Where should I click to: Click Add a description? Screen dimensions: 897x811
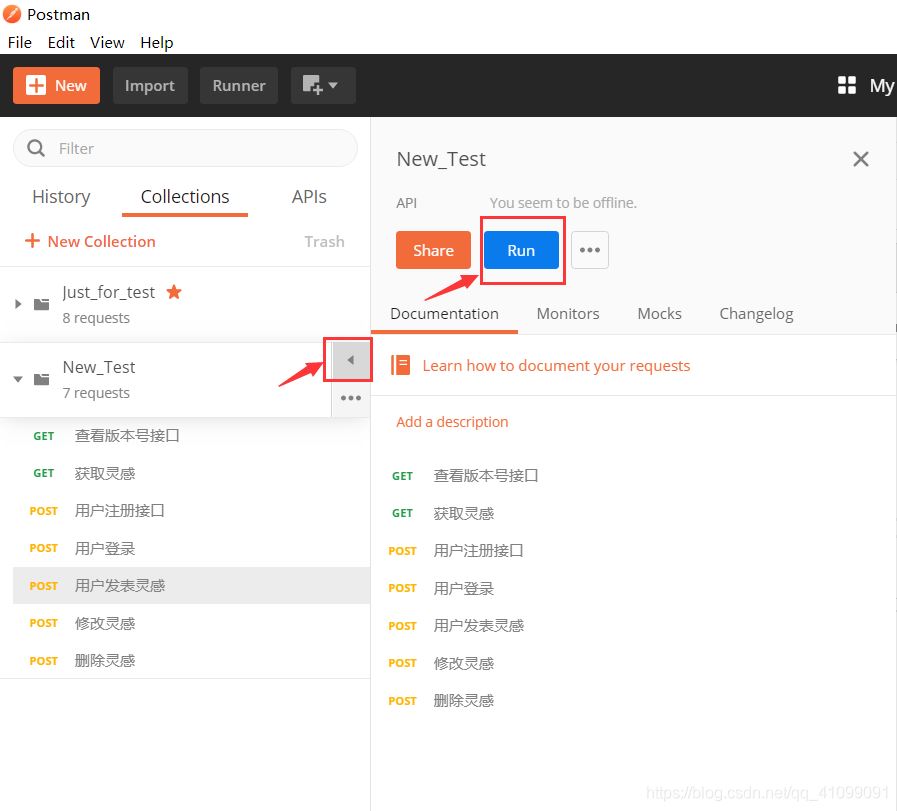tap(452, 422)
